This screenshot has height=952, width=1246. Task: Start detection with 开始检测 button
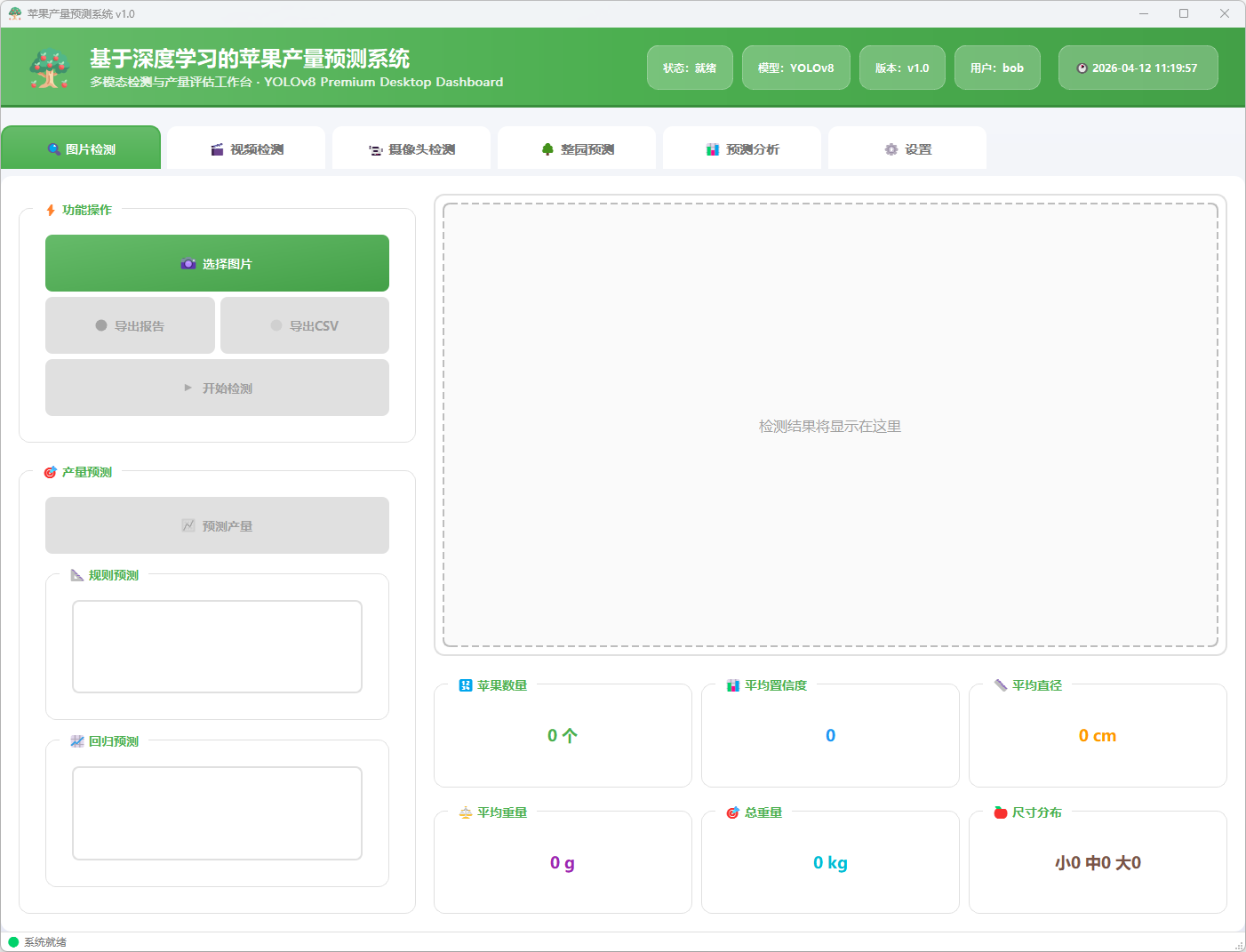click(217, 388)
